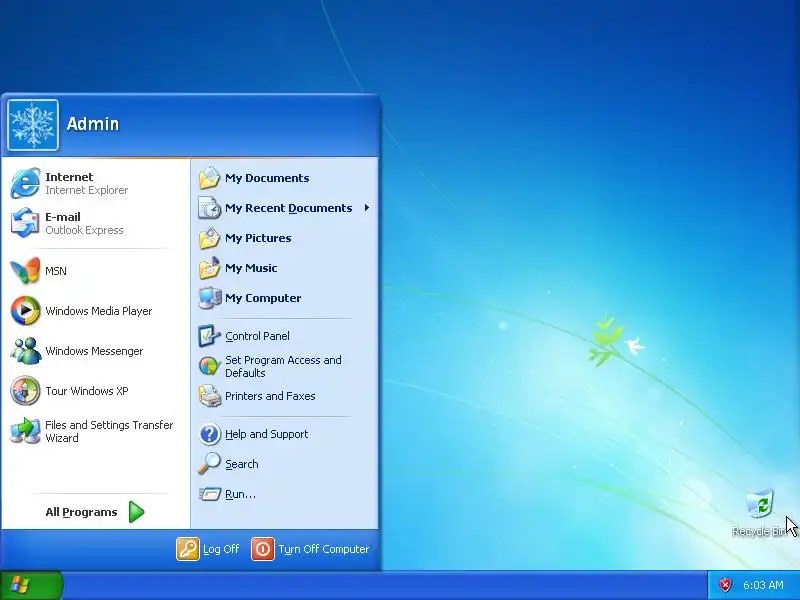Expand the All Programs green arrow
The width and height of the screenshot is (800, 600).
tap(136, 512)
